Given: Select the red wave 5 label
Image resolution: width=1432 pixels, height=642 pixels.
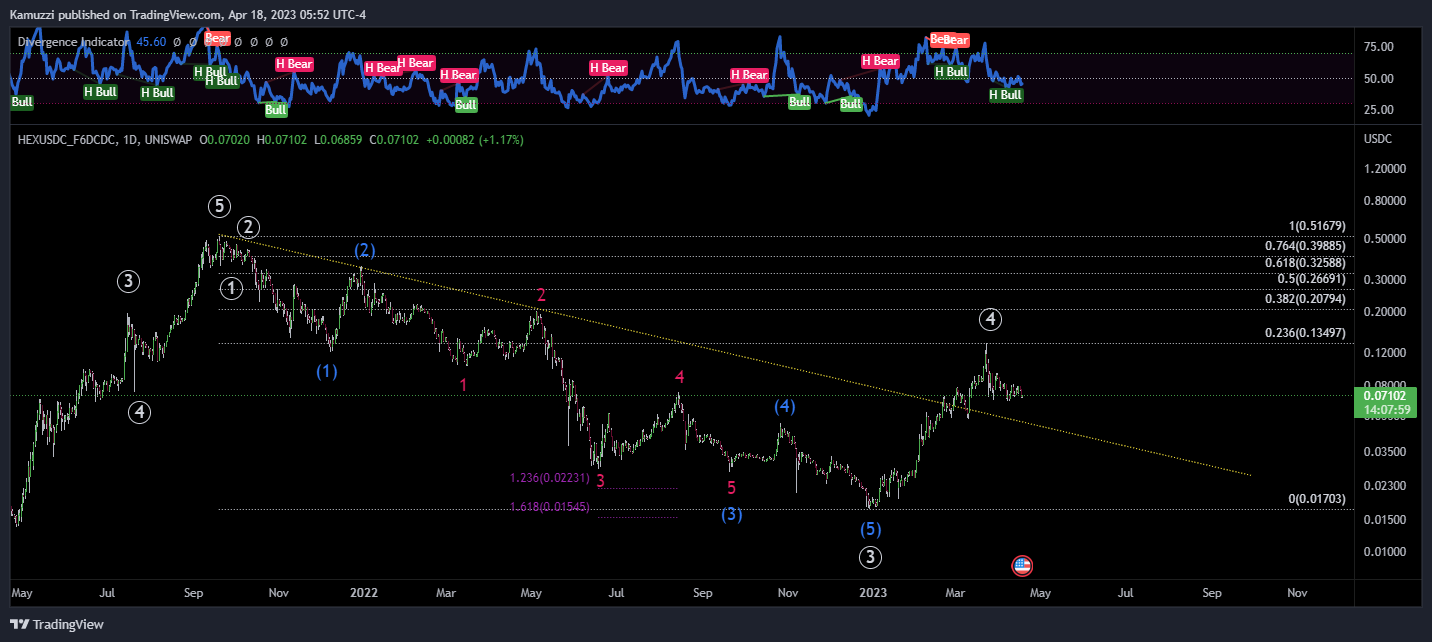Looking at the screenshot, I should point(732,488).
